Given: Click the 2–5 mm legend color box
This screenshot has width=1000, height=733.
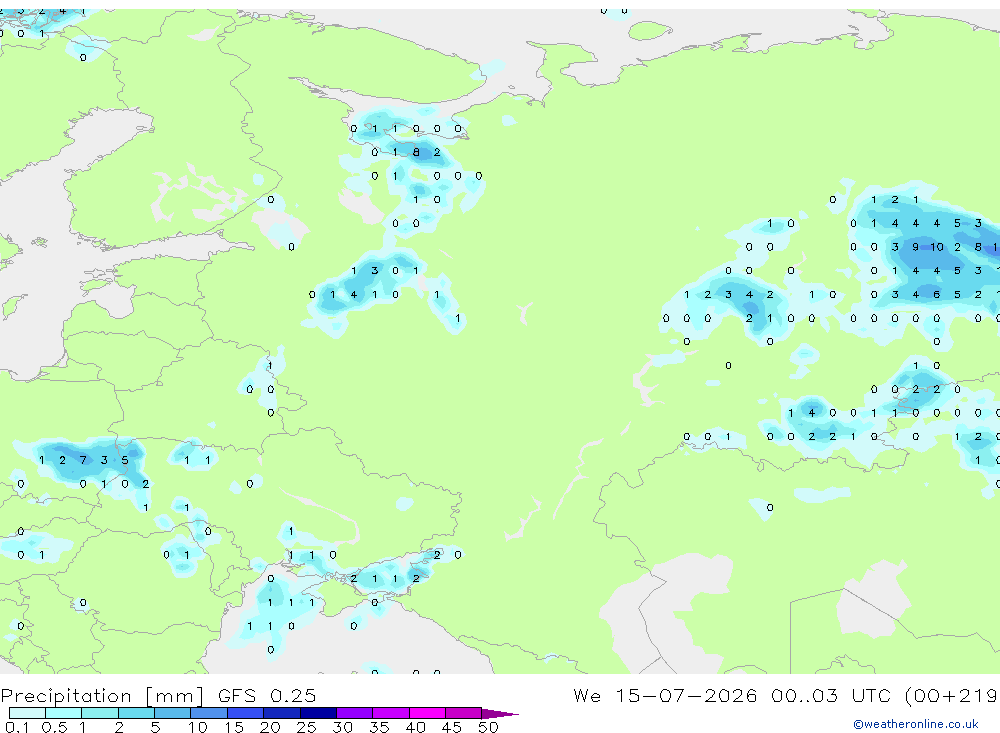Looking at the screenshot, I should (136, 713).
